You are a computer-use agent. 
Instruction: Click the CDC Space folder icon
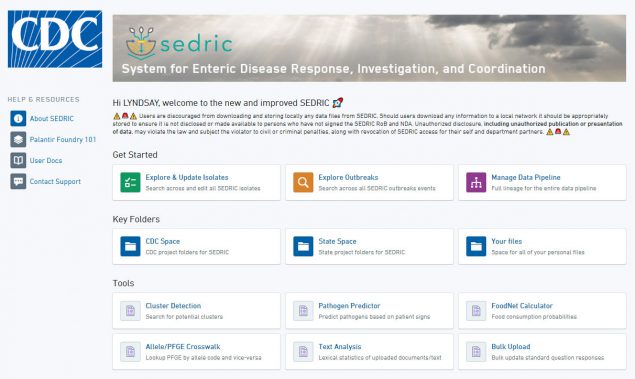click(130, 246)
